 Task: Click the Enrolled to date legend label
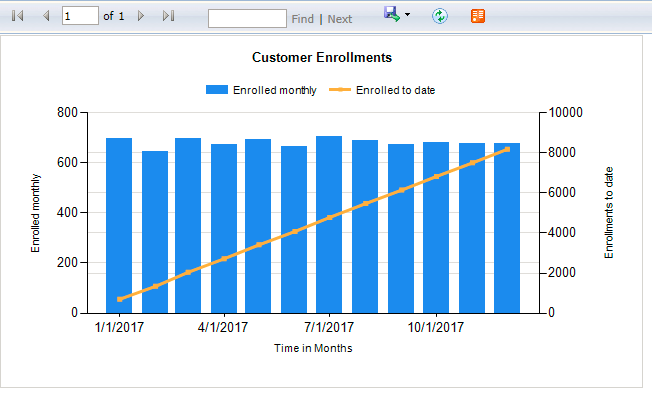coord(395,90)
